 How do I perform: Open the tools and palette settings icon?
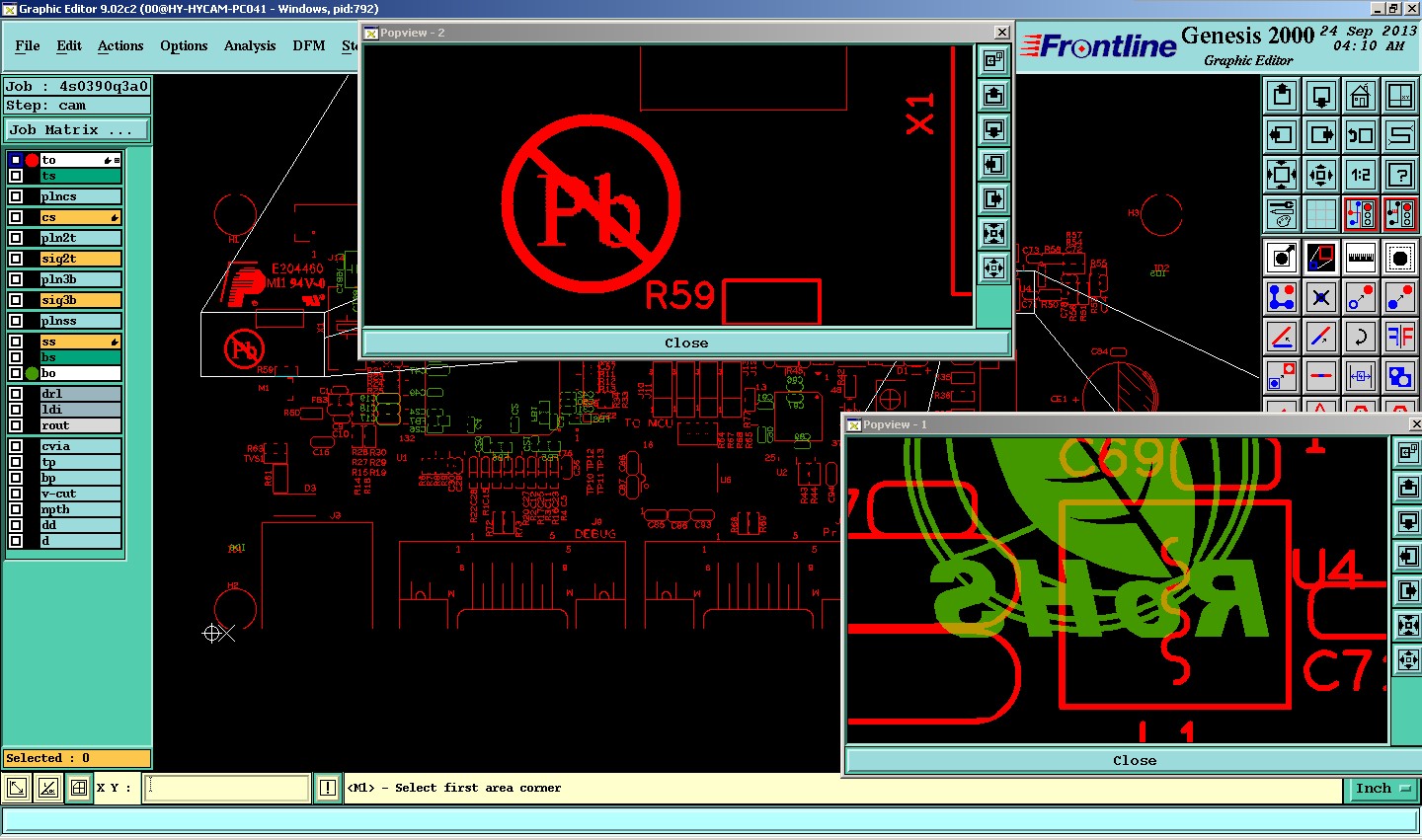click(1282, 213)
